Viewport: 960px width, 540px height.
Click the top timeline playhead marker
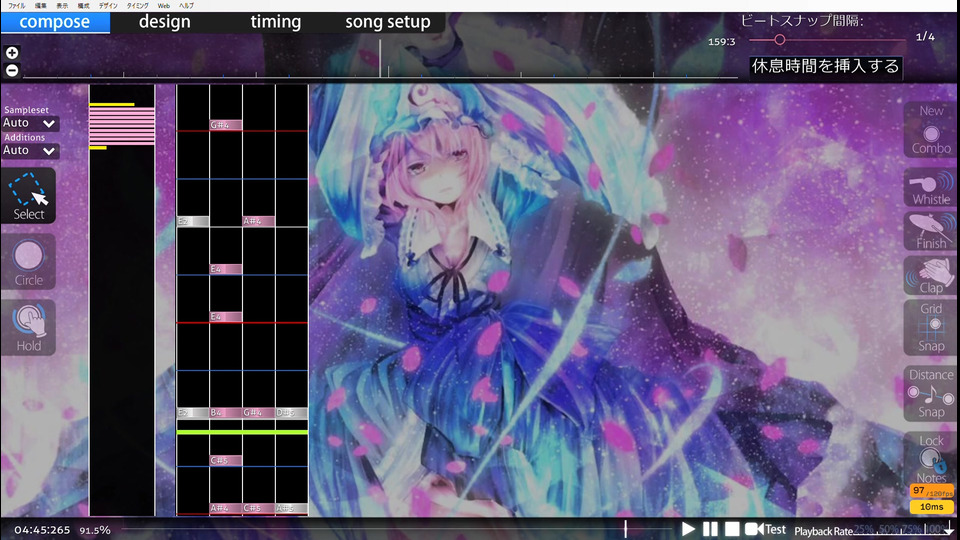[380, 58]
